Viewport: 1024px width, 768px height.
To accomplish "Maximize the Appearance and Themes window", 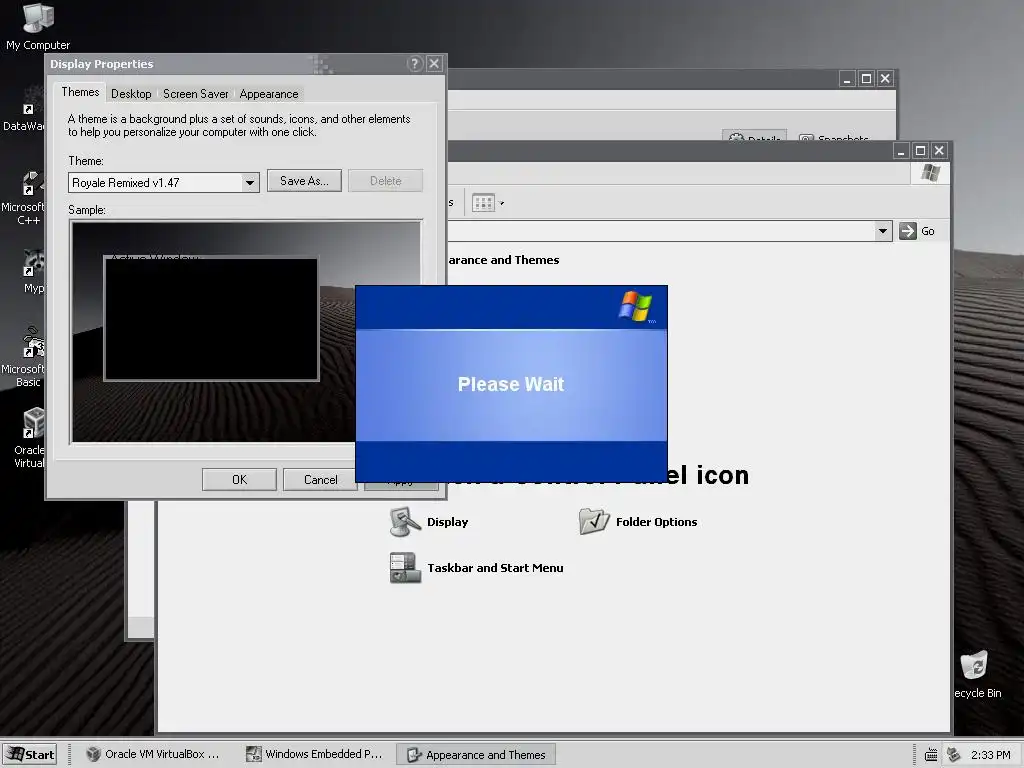I will pyautogui.click(x=920, y=151).
